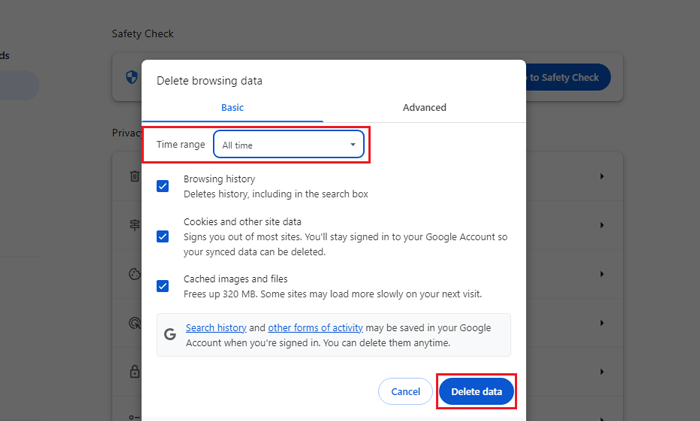Click the Safety Check shield icon
700x421 pixels.
[132, 77]
